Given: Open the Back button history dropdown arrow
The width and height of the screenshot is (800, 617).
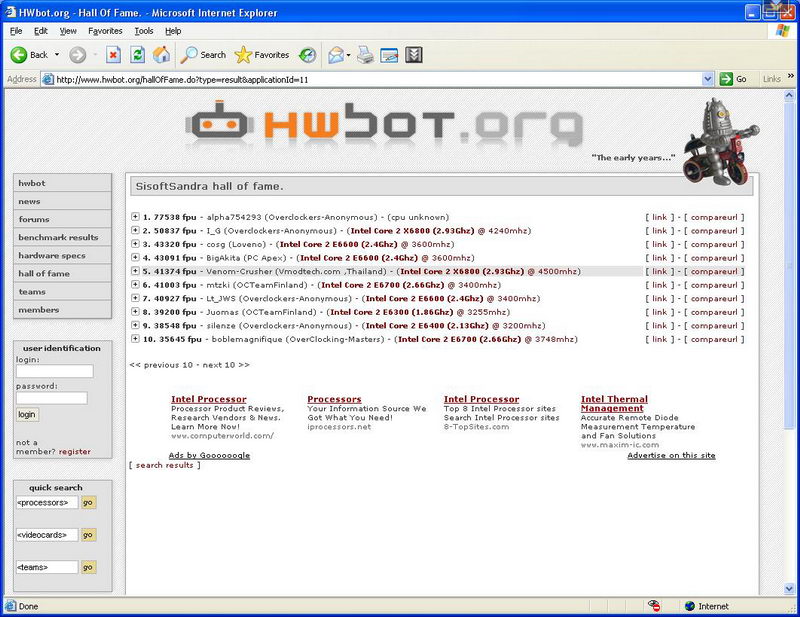Looking at the screenshot, I should [x=57, y=55].
